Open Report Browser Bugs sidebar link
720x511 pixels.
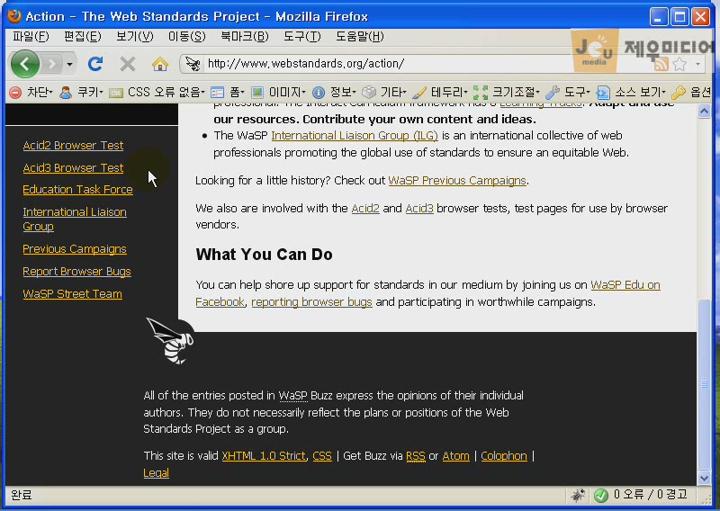[x=77, y=271]
